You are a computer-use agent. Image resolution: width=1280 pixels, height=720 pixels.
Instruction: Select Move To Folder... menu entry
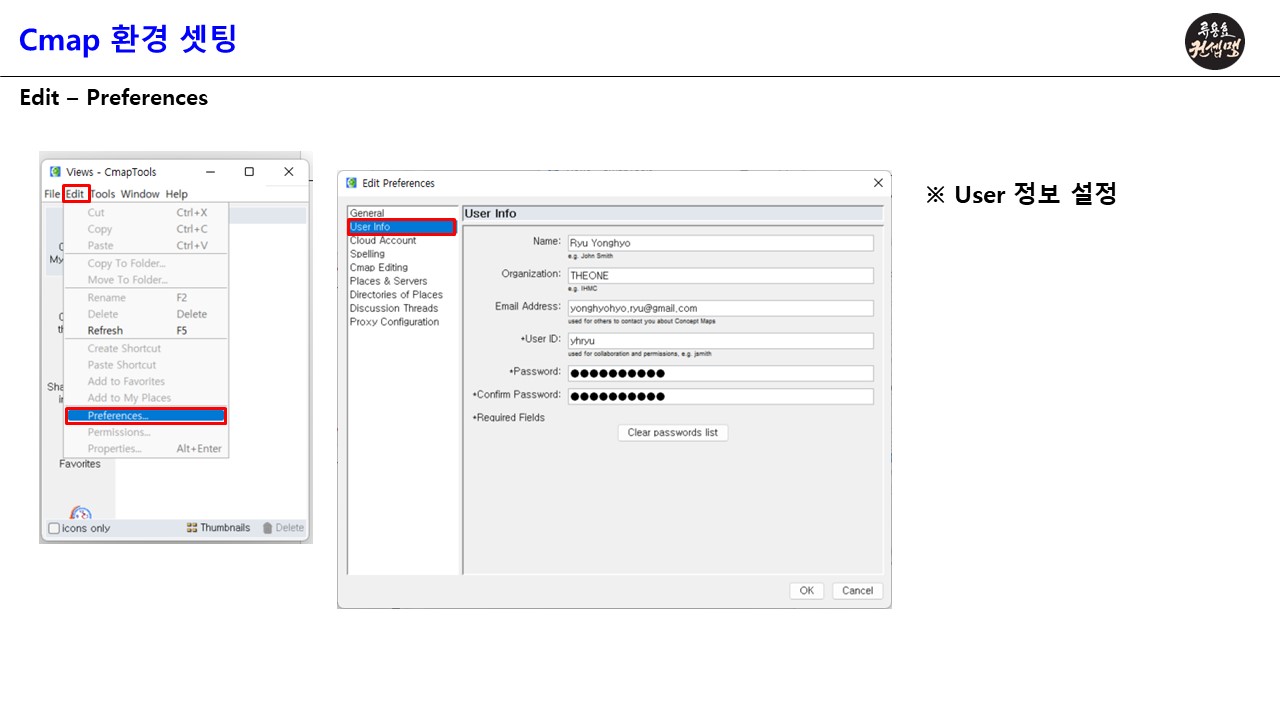pos(146,280)
